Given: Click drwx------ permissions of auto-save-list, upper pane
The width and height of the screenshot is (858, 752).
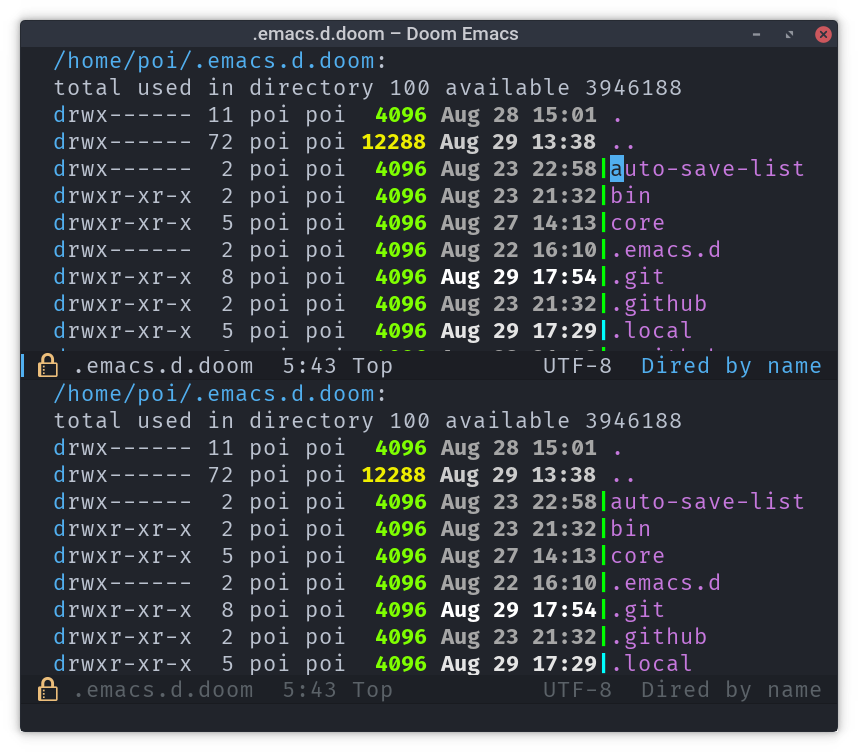Looking at the screenshot, I should point(122,169).
